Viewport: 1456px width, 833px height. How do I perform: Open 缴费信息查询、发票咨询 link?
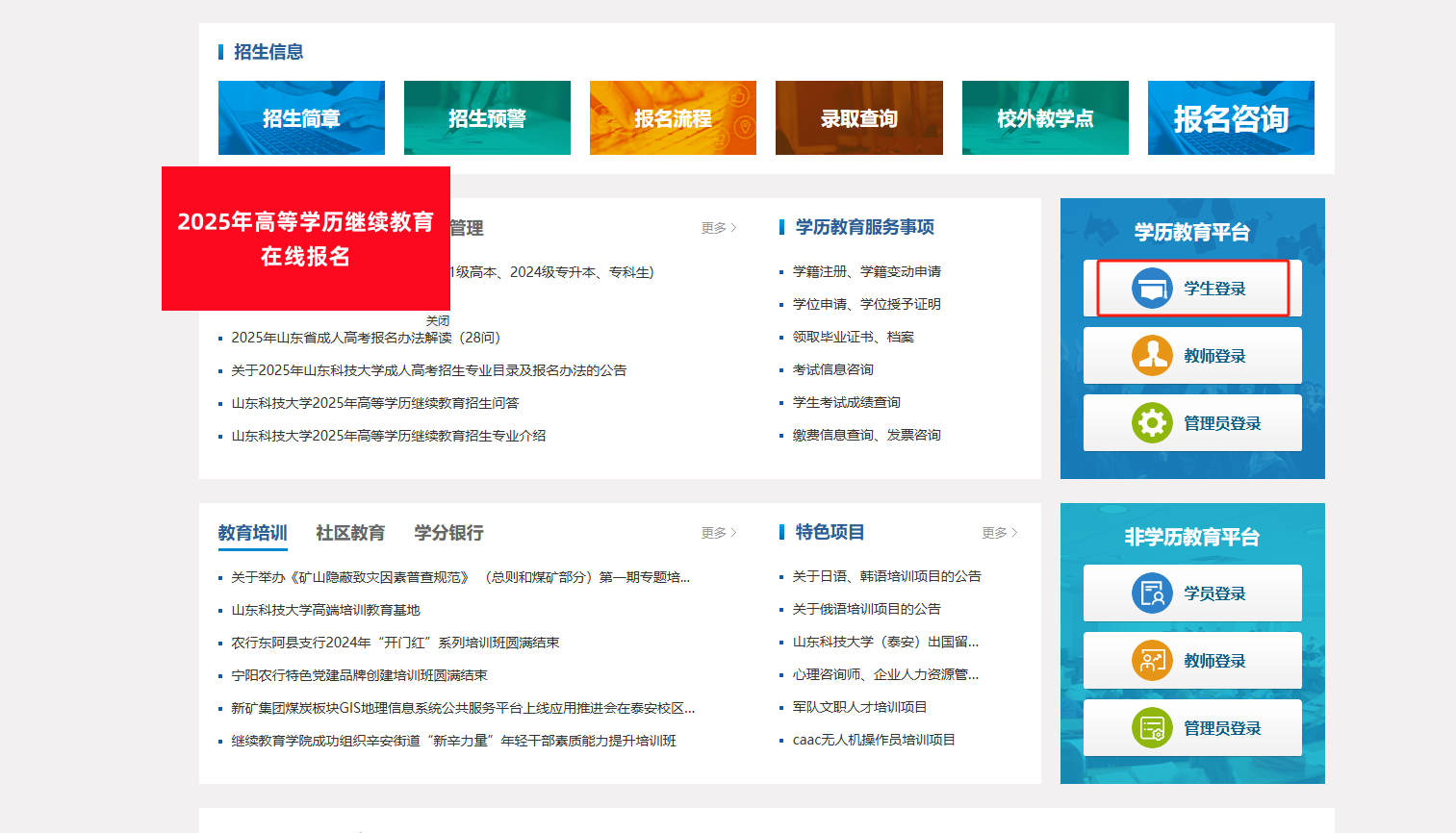coord(866,436)
